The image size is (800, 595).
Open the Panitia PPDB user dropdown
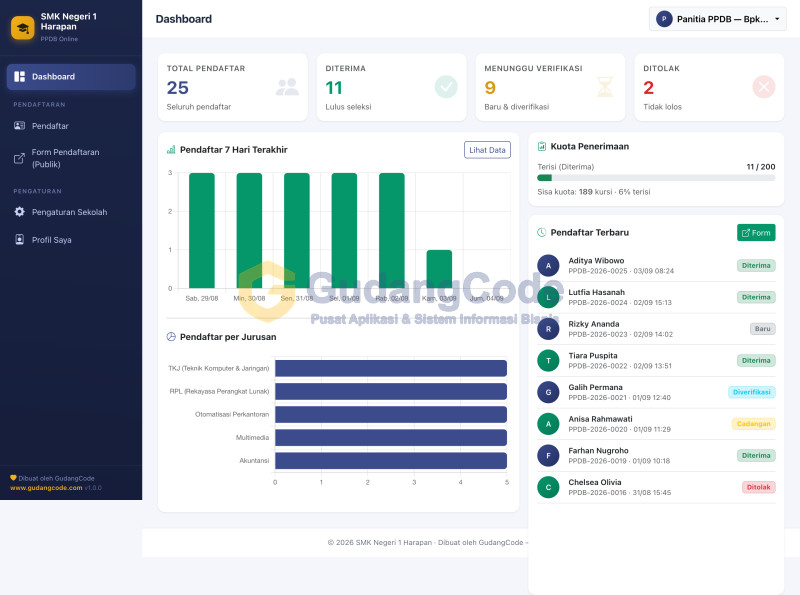click(718, 19)
